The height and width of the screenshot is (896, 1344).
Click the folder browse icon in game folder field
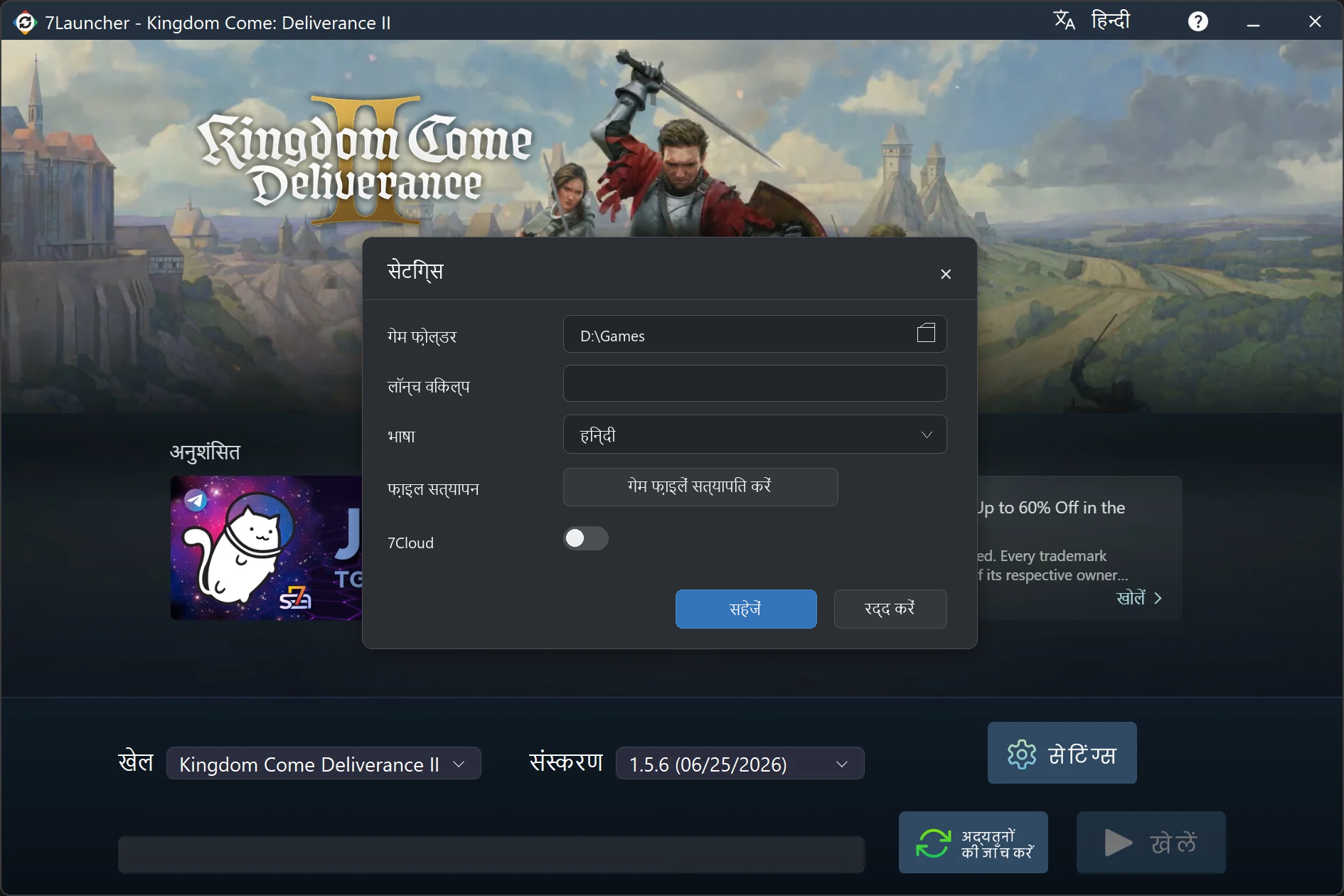[x=926, y=333]
